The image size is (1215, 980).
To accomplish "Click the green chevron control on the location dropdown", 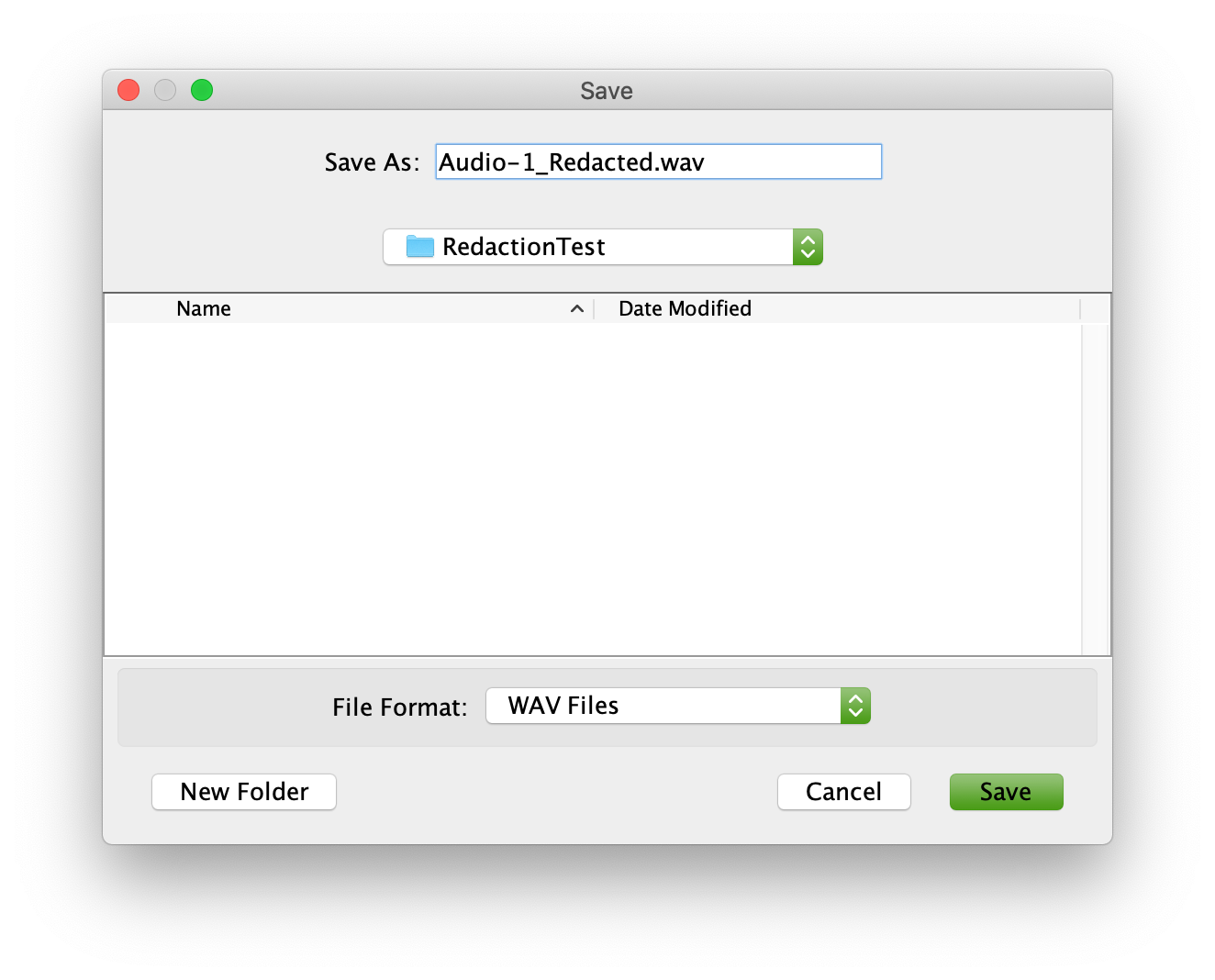I will (807, 247).
